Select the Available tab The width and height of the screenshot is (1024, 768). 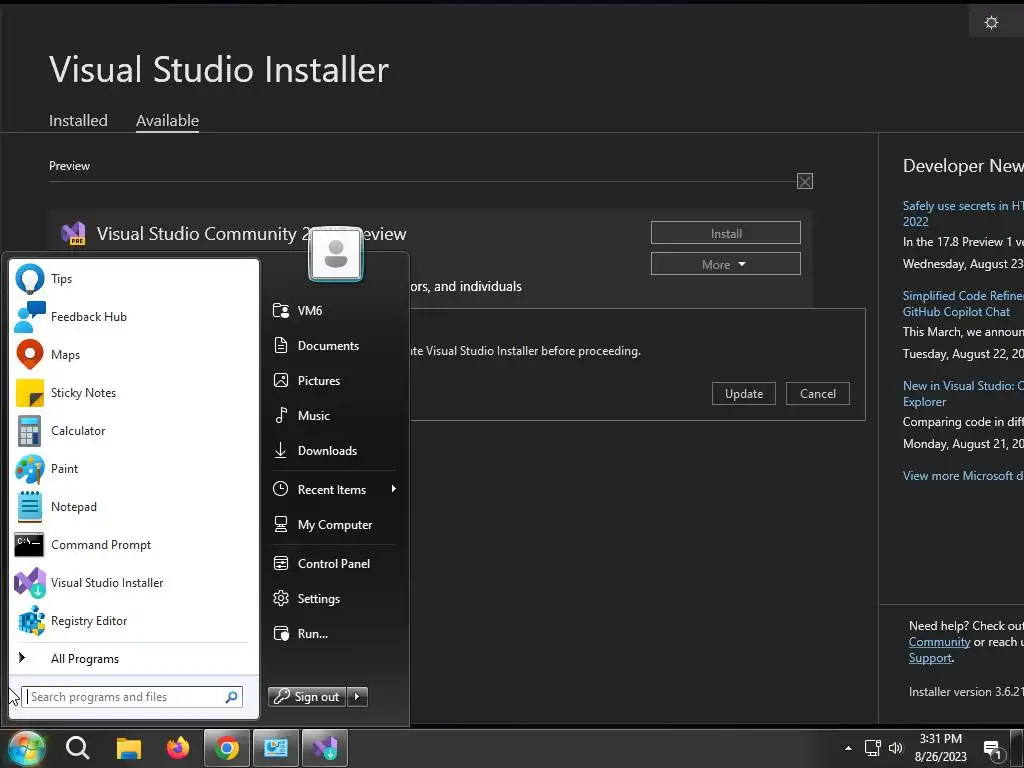(x=167, y=121)
